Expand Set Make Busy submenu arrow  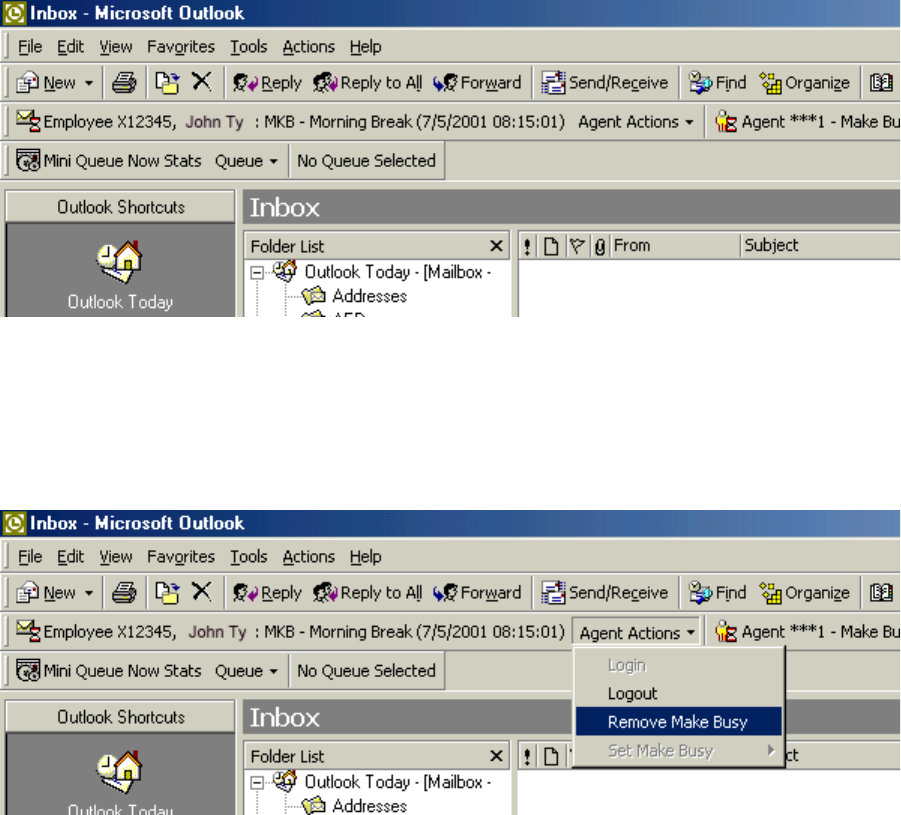click(771, 750)
